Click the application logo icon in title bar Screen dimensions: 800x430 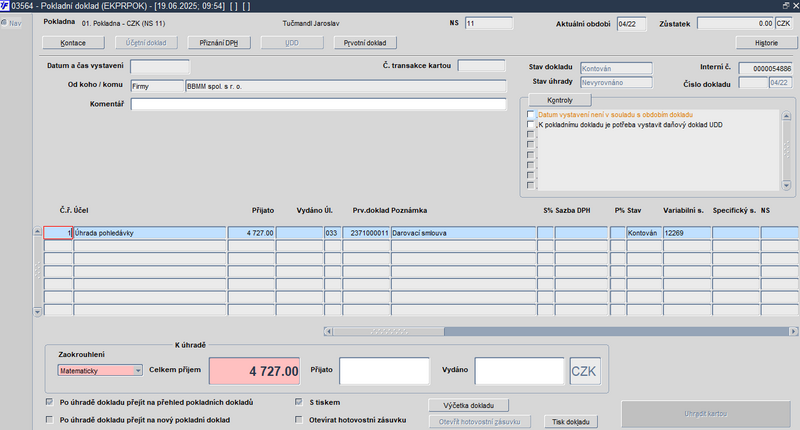click(5, 6)
